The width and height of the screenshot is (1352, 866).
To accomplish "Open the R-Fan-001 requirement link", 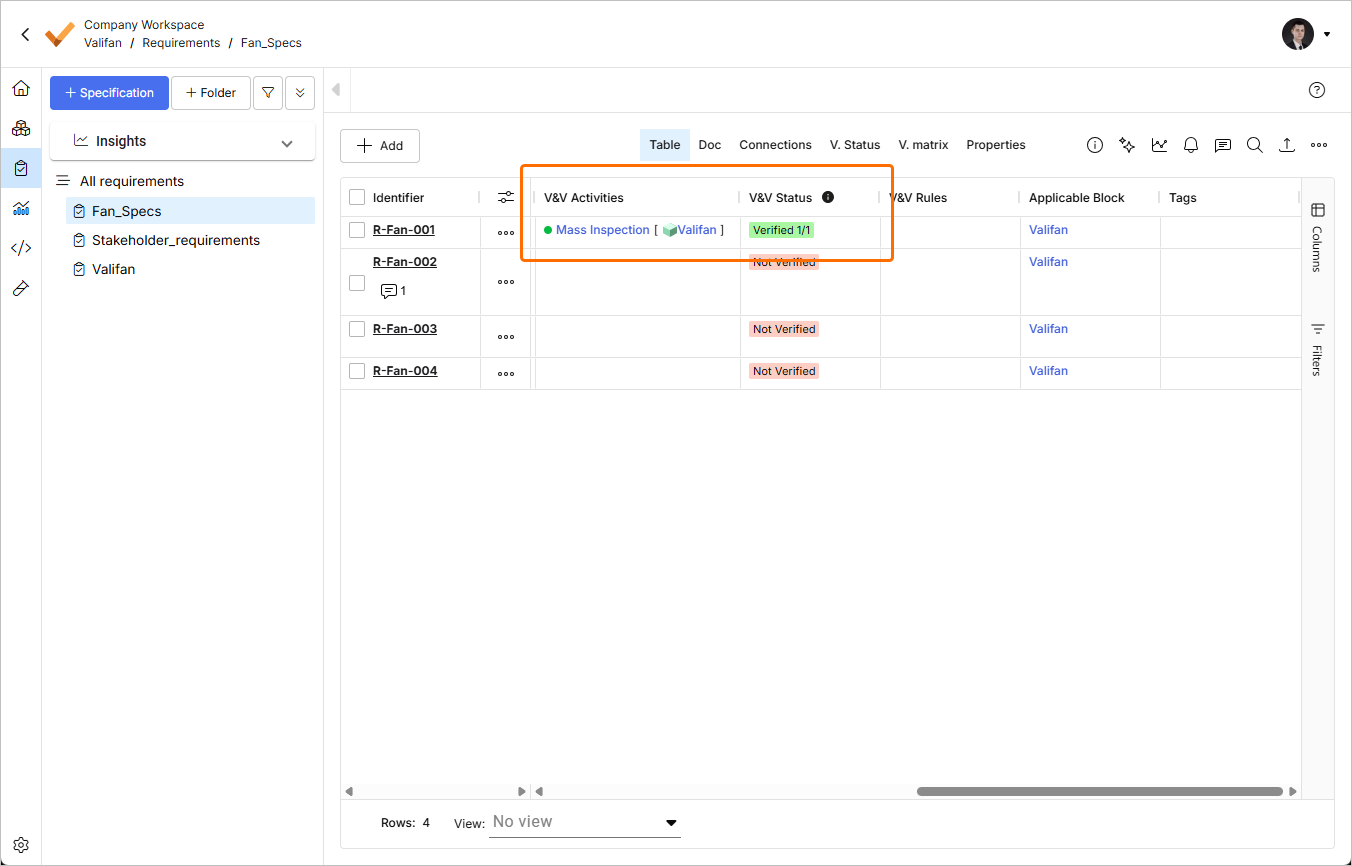I will [404, 230].
